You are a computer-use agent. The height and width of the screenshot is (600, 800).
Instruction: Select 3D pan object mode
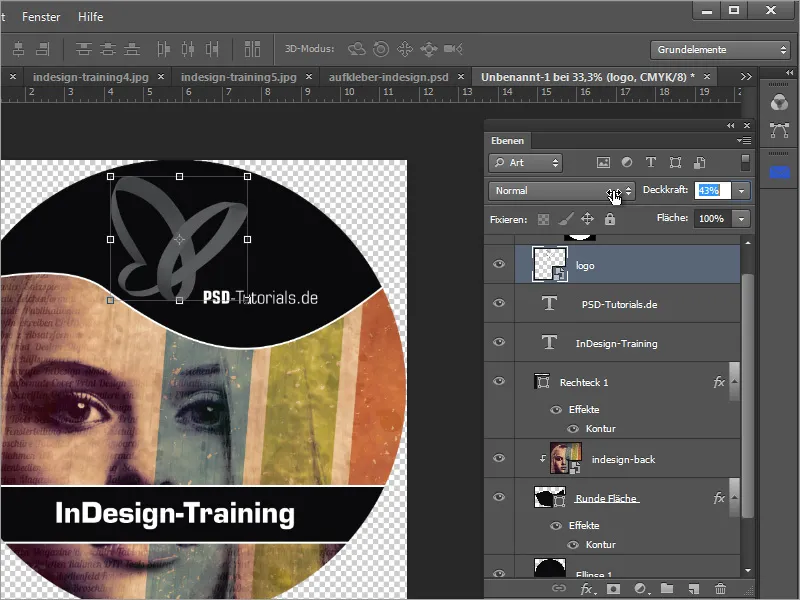(405, 49)
